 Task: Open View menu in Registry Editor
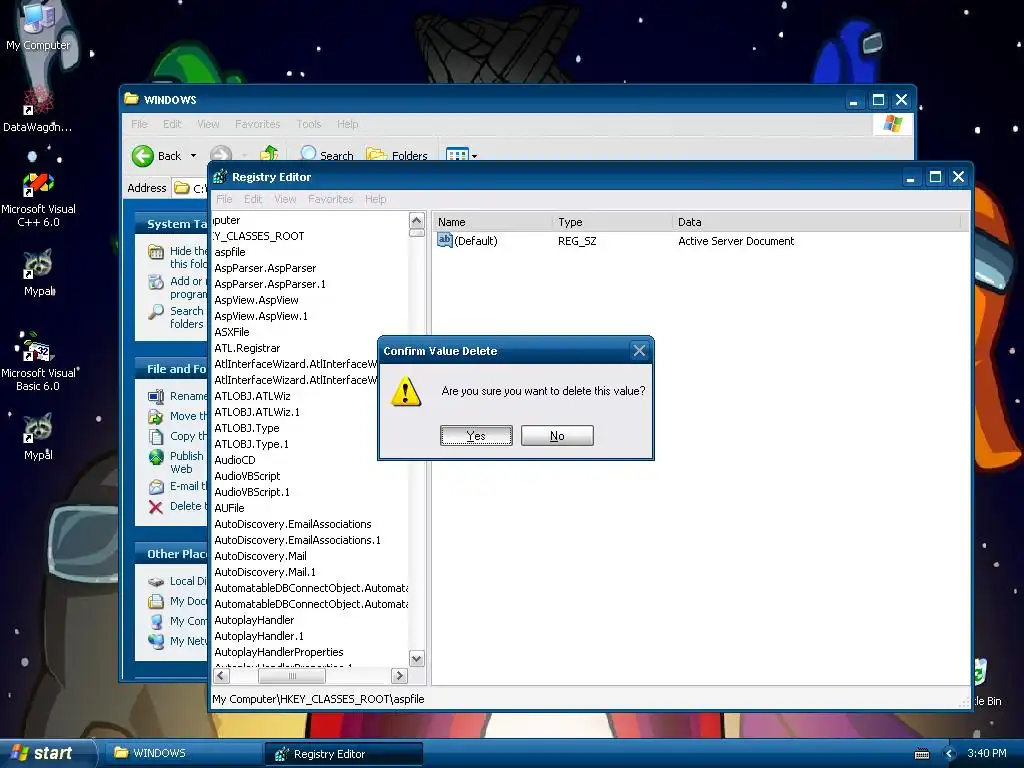[x=285, y=199]
